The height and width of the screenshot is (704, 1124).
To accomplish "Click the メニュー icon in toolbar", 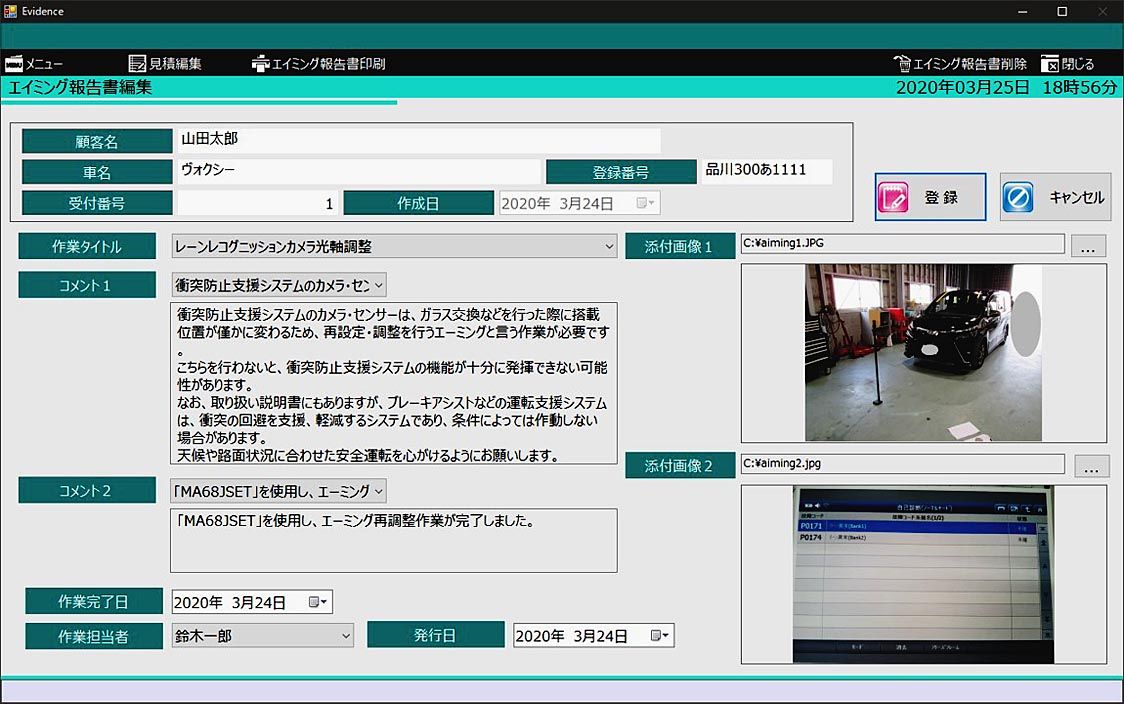I will (14, 64).
